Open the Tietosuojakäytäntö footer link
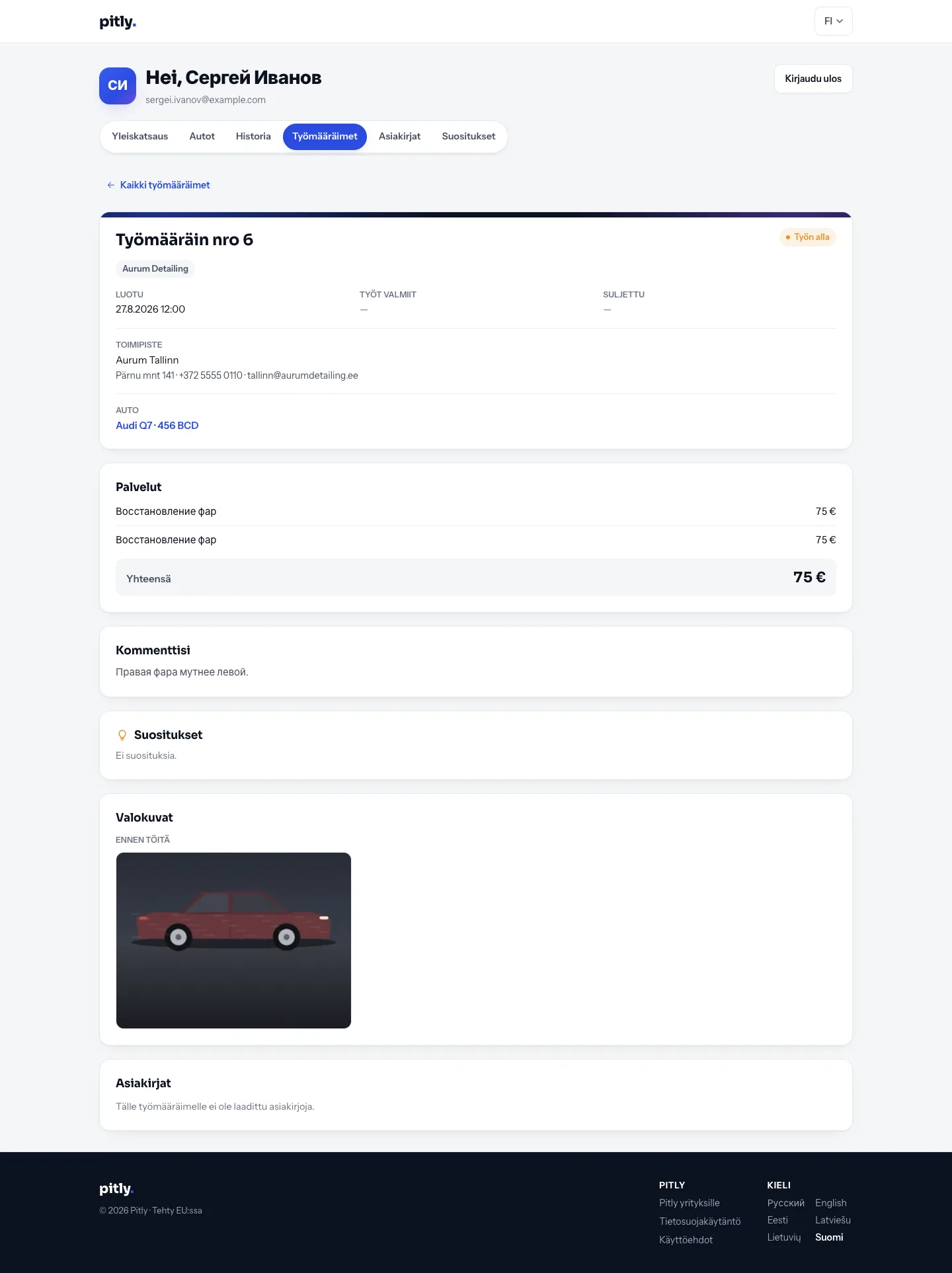 [x=699, y=1221]
